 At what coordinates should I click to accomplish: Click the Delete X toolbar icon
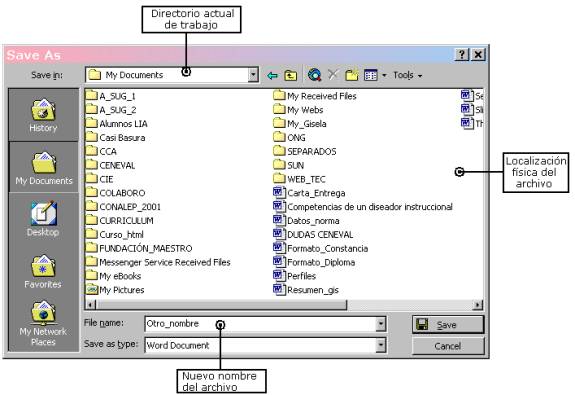pos(333,74)
